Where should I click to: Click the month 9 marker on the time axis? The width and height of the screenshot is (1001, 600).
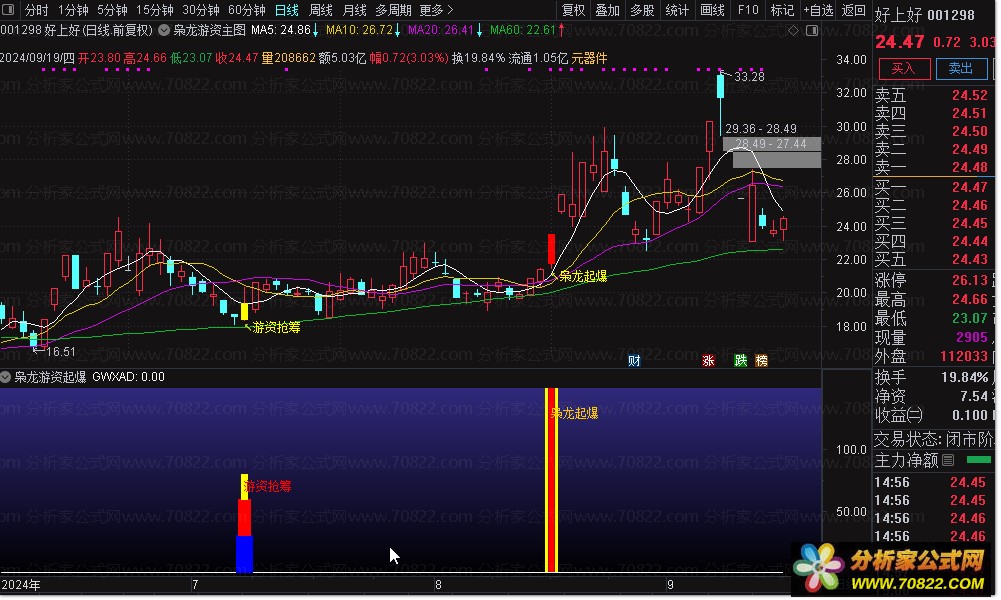click(x=670, y=585)
